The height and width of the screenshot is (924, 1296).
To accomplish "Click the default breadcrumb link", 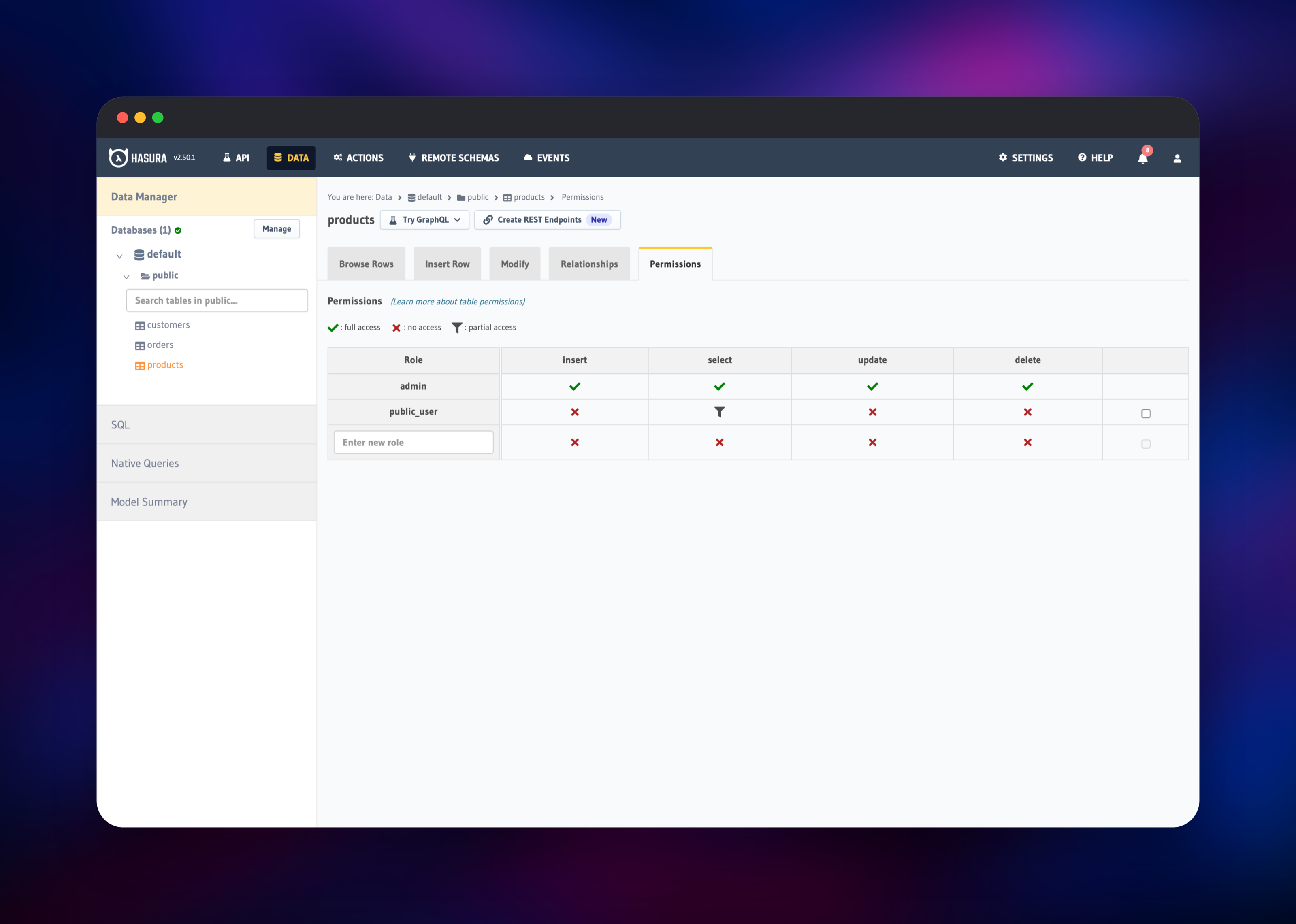I will tap(430, 198).
